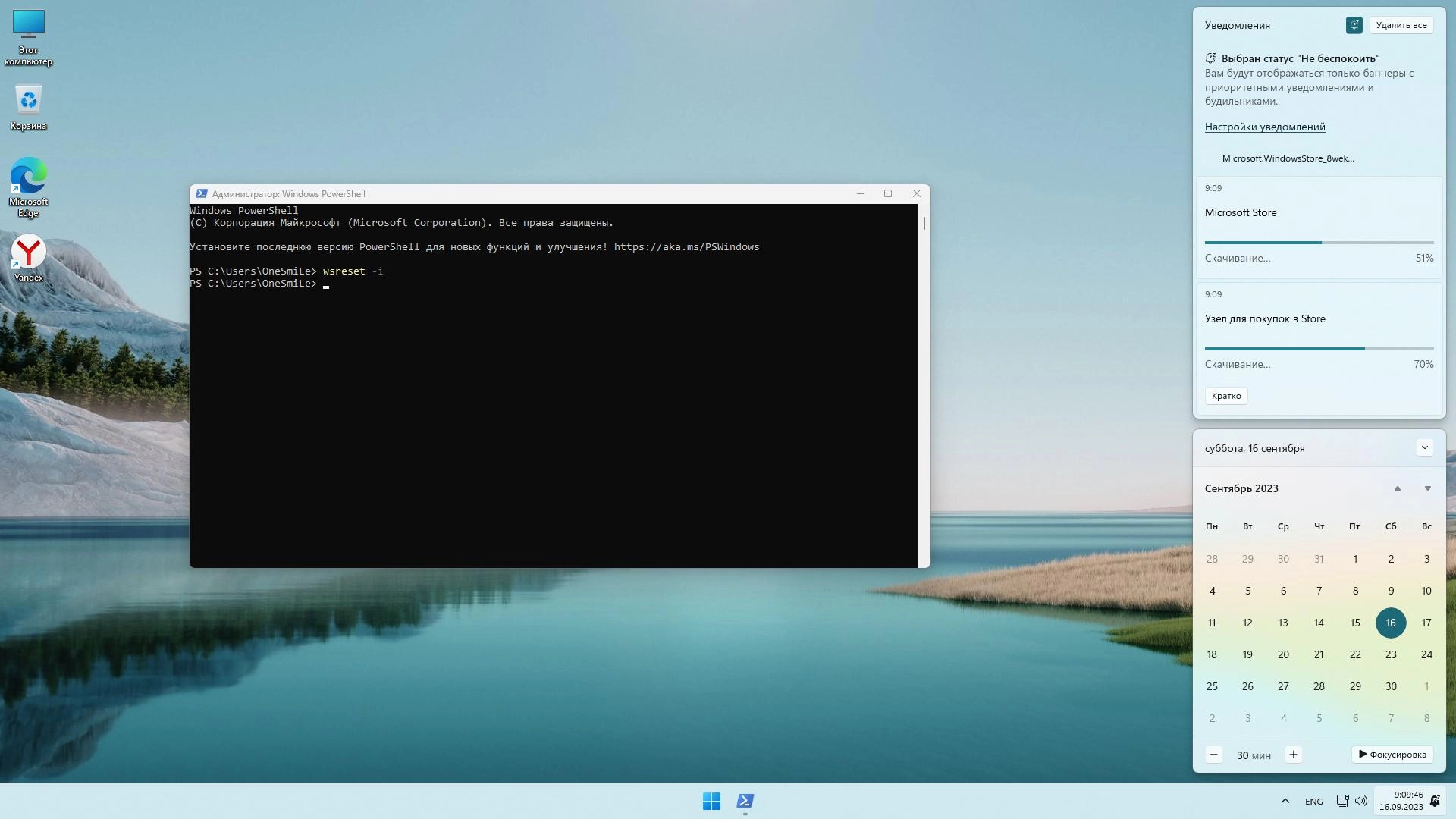Toggle Do Not Disturb icon in notifications header
The height and width of the screenshot is (819, 1456).
click(1354, 25)
